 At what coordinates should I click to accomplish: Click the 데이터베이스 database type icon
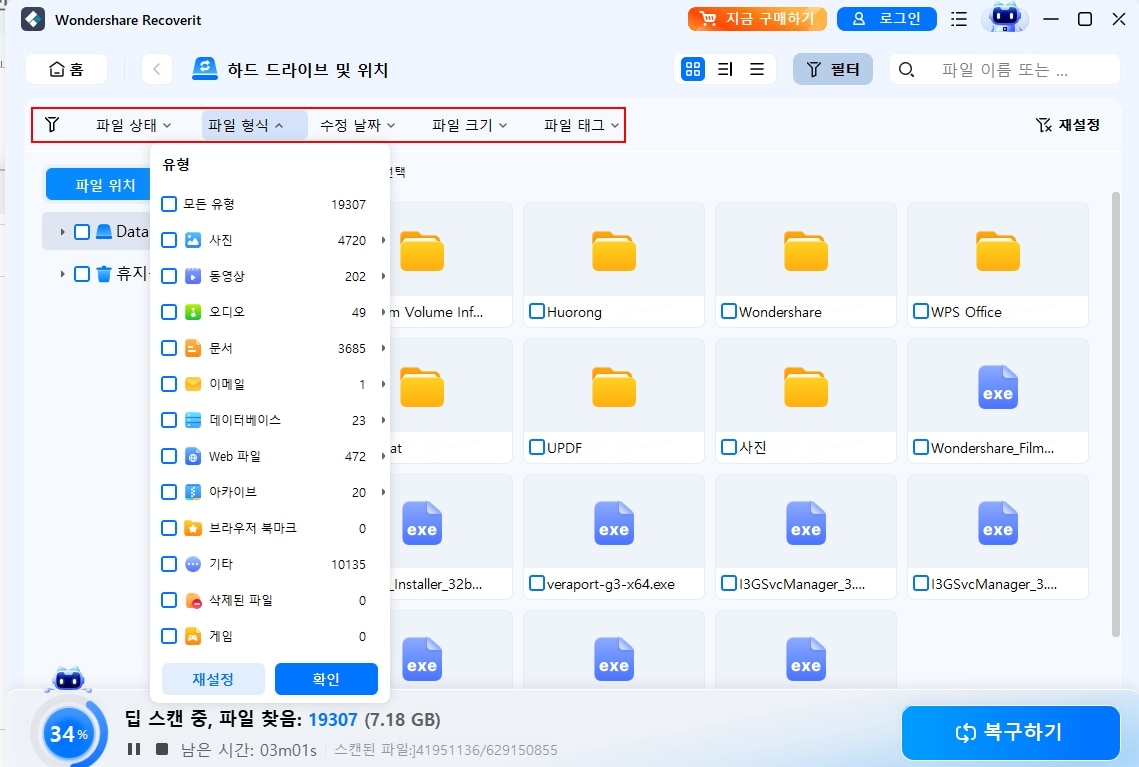[x=192, y=420]
